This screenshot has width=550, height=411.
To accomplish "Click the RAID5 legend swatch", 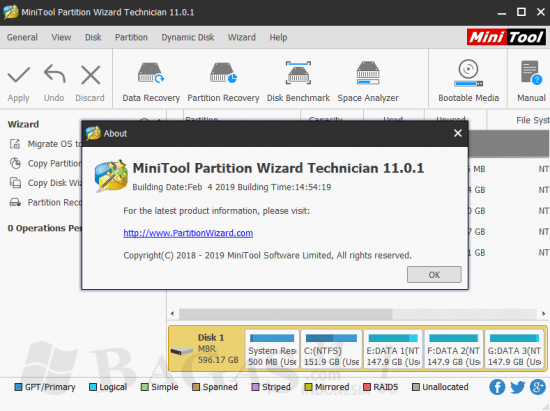I will click(x=367, y=387).
